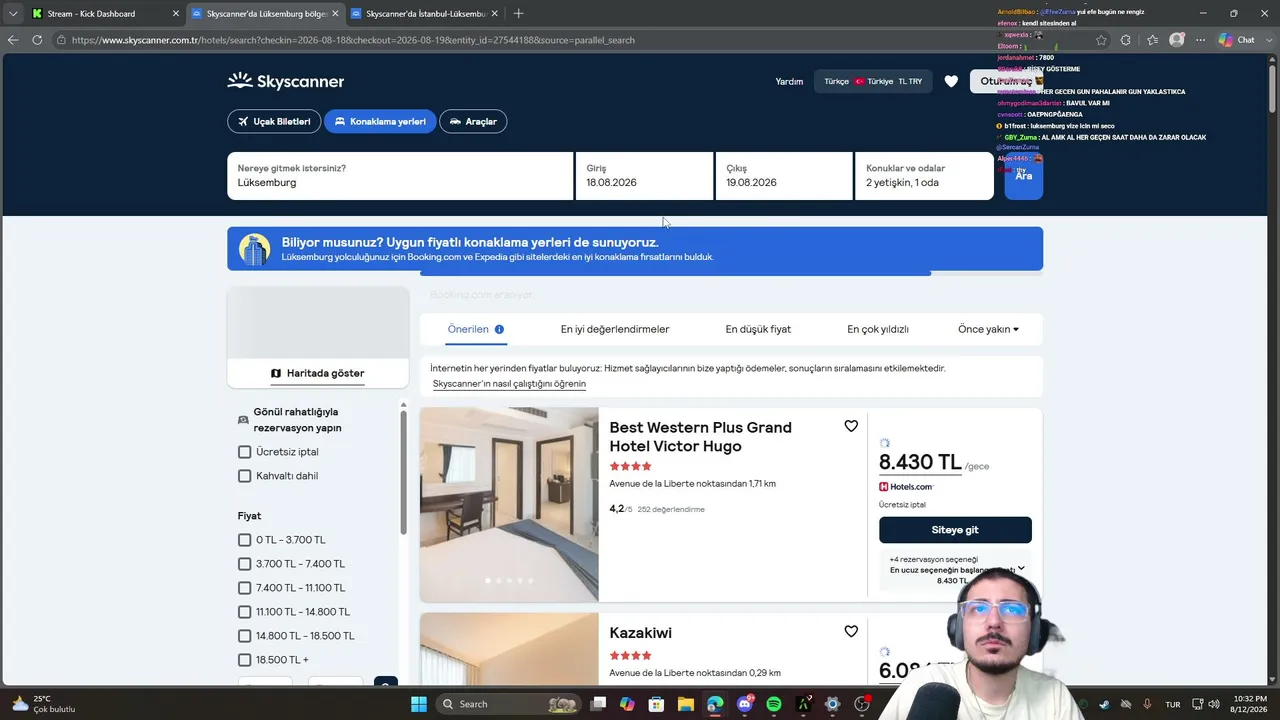The image size is (1280, 720).
Task: Open the Kazakiwi hotel title
Action: pos(640,633)
